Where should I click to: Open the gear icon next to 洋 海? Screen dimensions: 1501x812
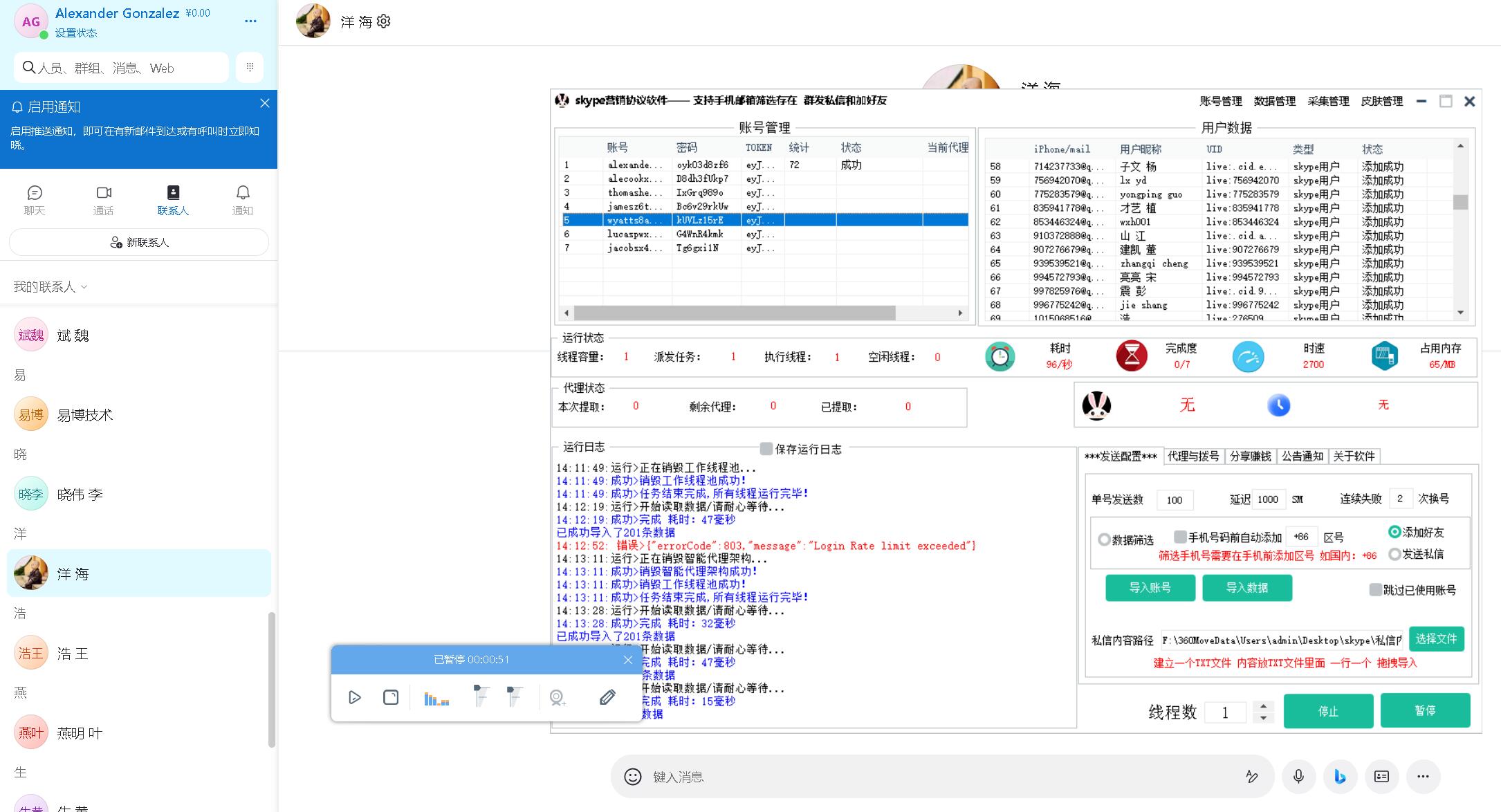coord(384,21)
